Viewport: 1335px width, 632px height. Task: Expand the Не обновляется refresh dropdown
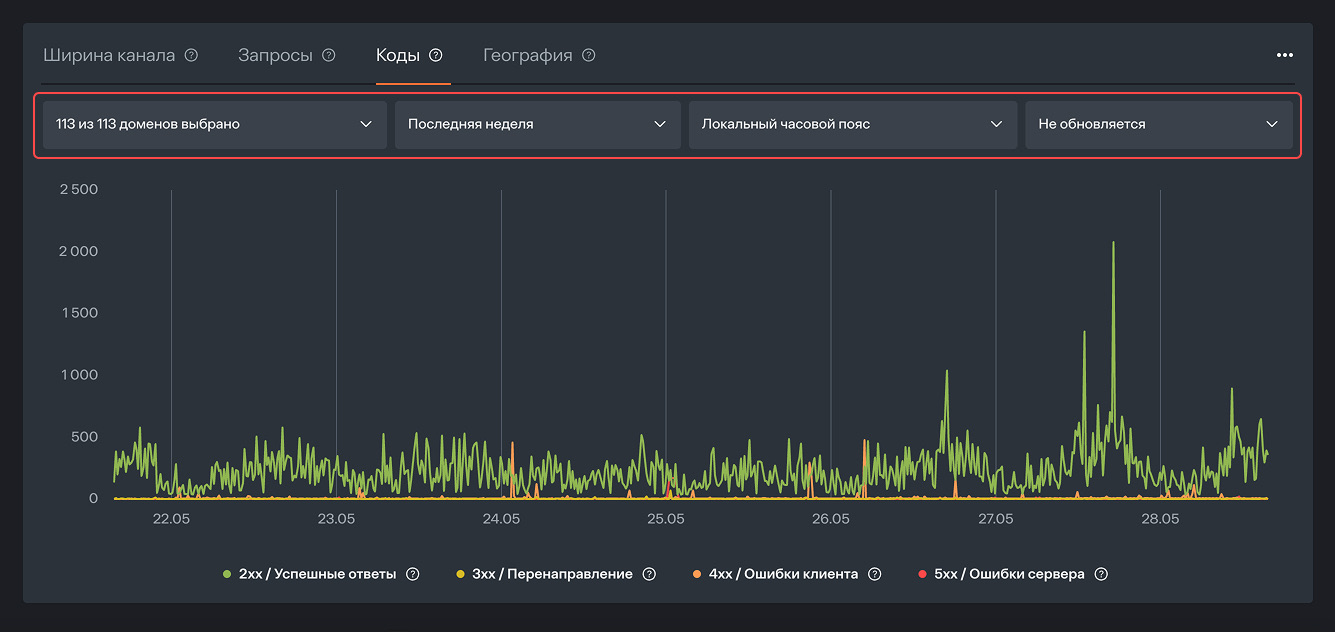[x=1158, y=125]
